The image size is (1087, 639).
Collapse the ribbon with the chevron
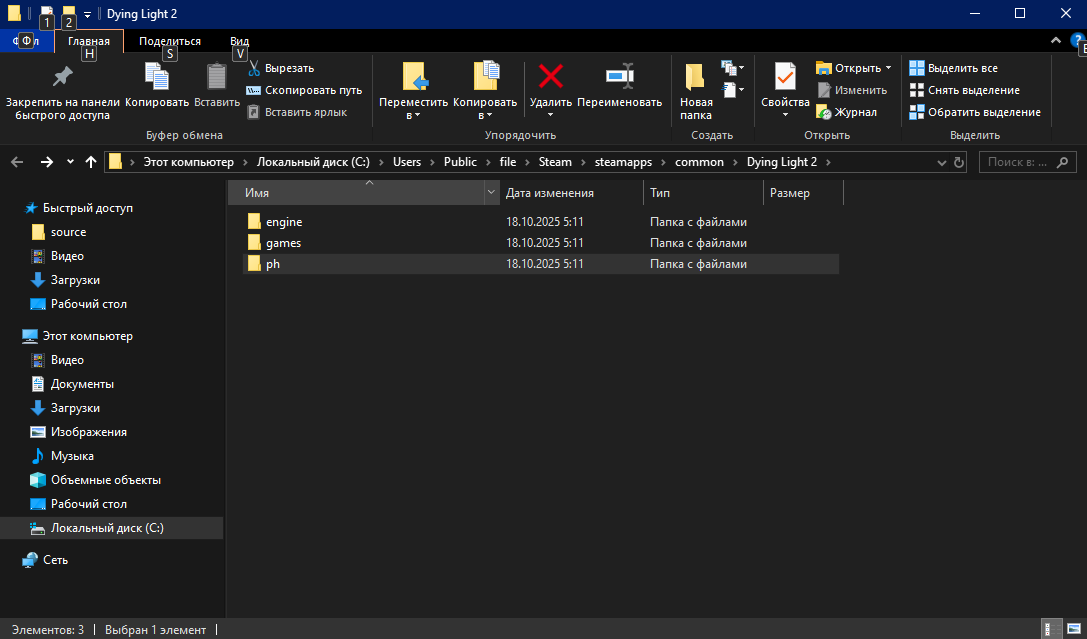(1056, 40)
